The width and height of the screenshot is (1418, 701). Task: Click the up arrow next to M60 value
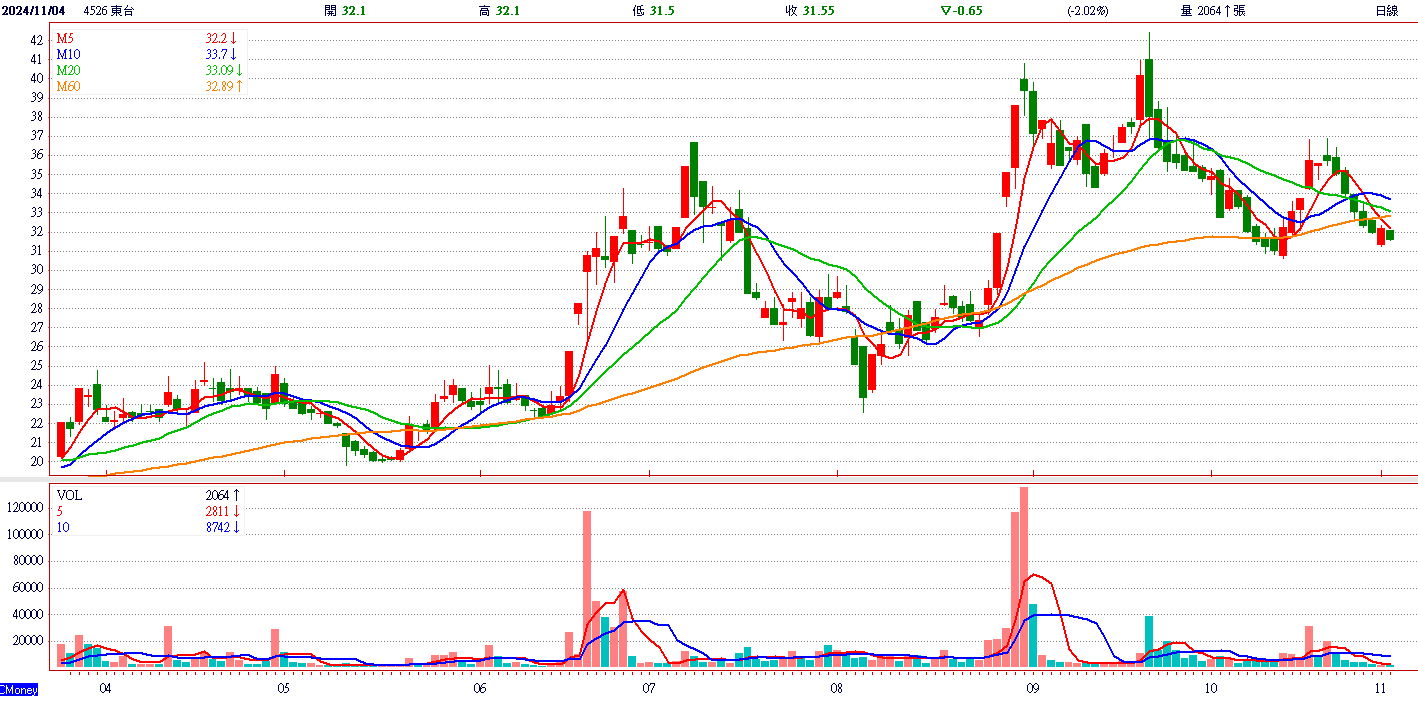pyautogui.click(x=239, y=87)
